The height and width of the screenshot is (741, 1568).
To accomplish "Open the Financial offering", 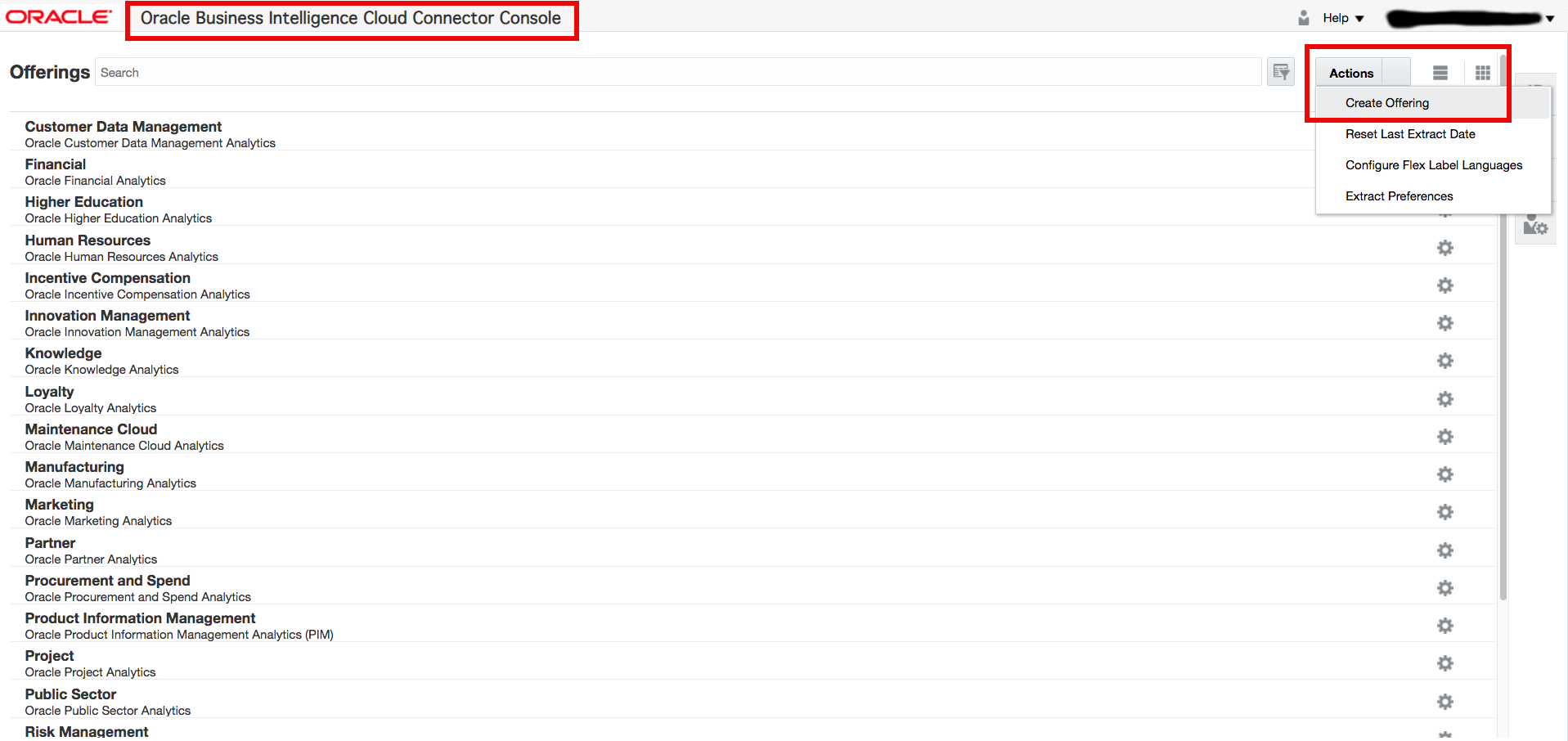I will click(56, 164).
